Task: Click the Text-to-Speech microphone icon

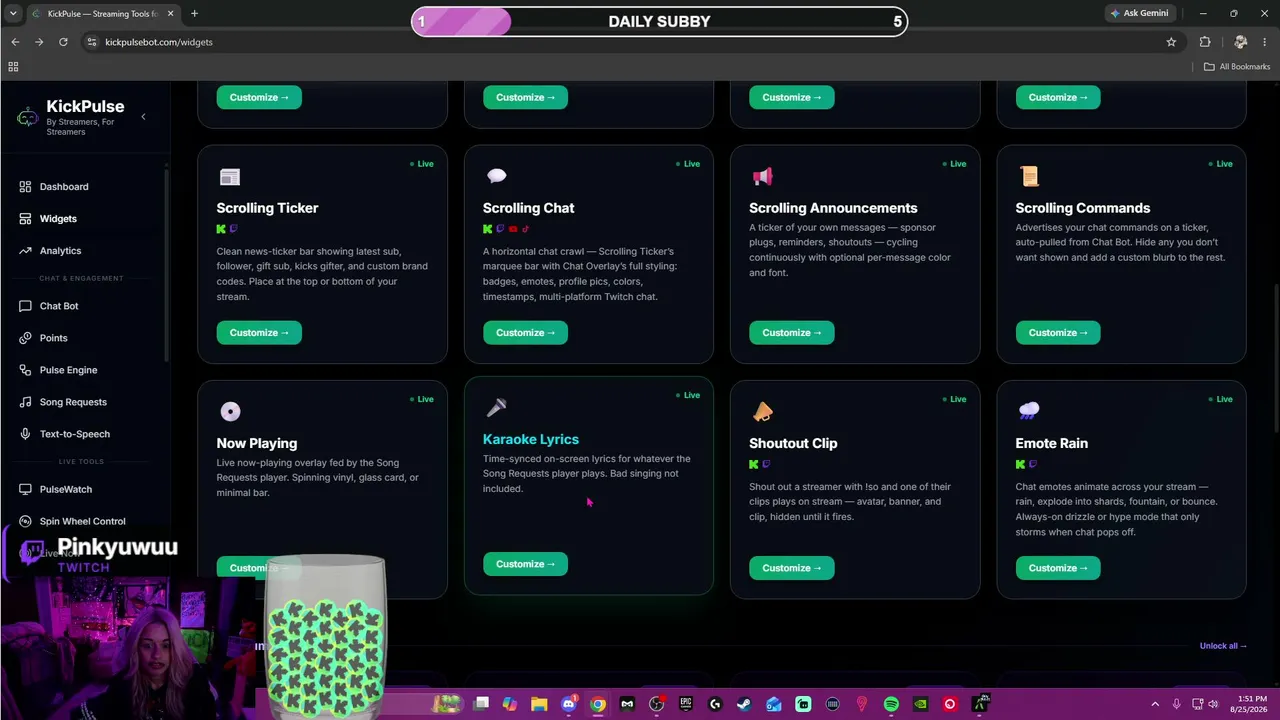Action: [25, 434]
